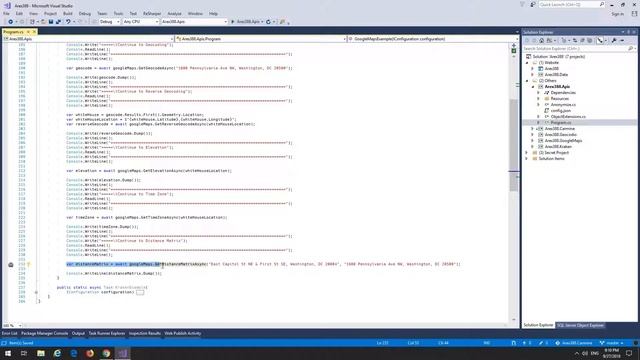640x360 pixels.
Task: Collapse the (1) Website solution folder
Action: coord(527,63)
